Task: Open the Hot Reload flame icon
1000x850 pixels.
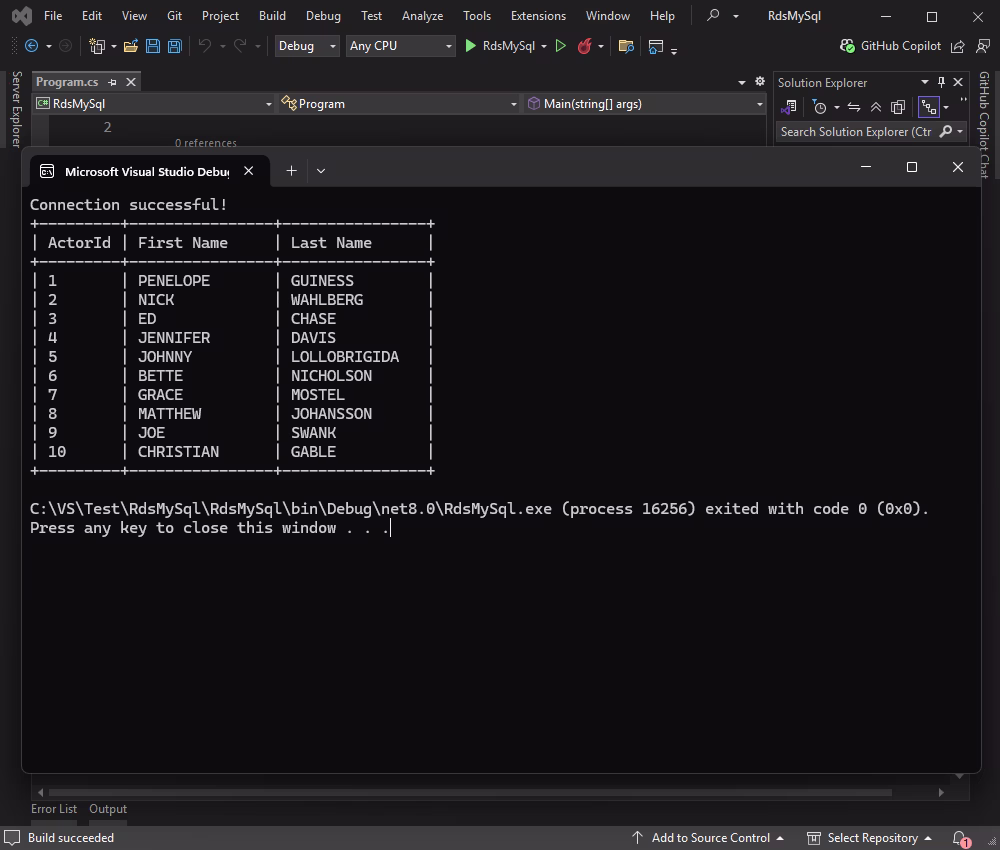Action: (587, 46)
